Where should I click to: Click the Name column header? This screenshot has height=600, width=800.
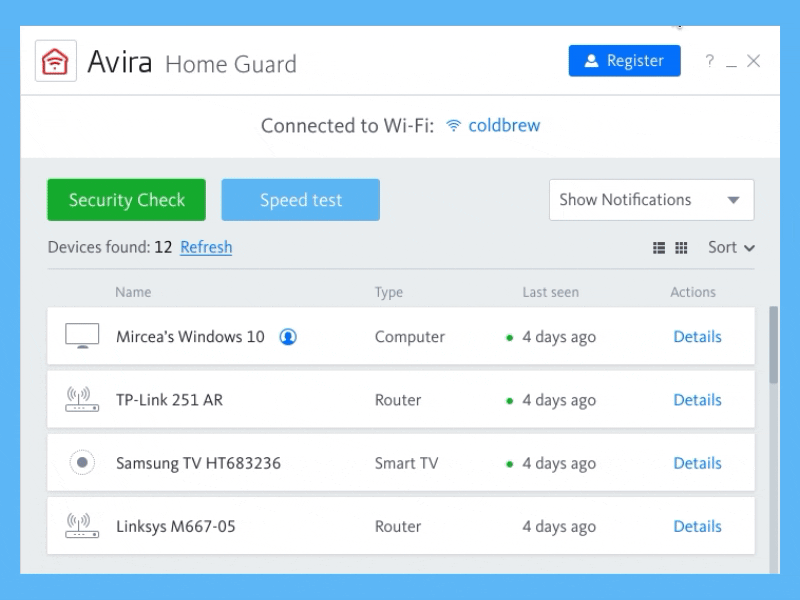pyautogui.click(x=132, y=292)
